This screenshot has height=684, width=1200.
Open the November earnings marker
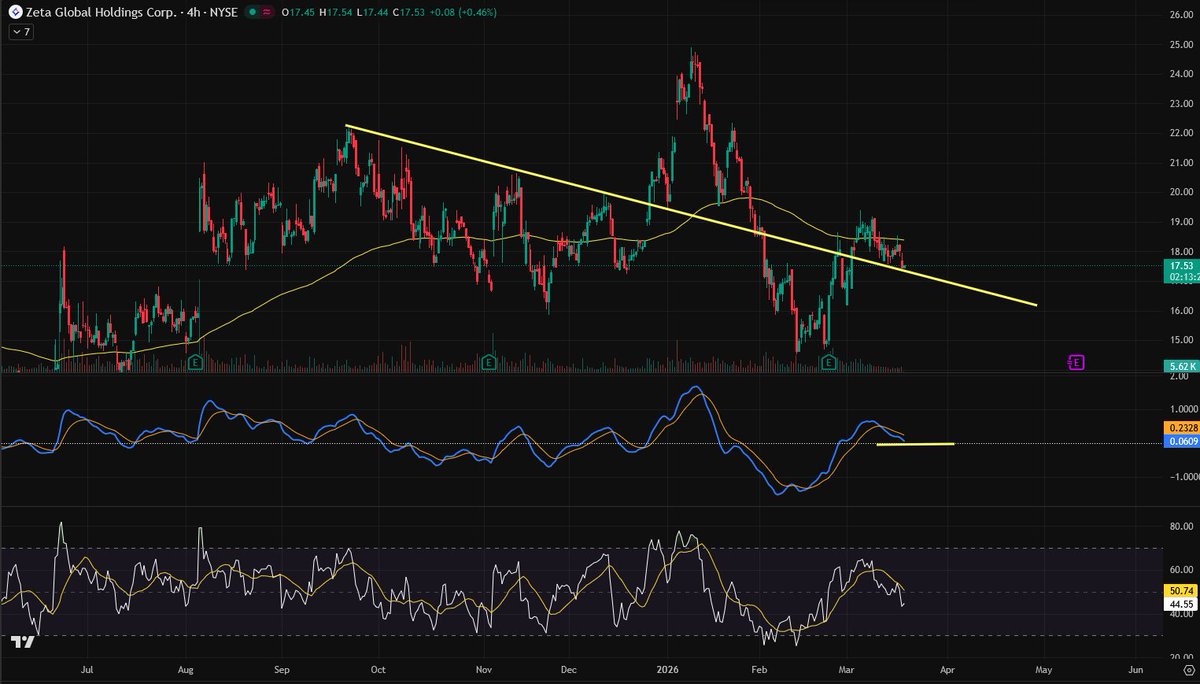(x=489, y=361)
